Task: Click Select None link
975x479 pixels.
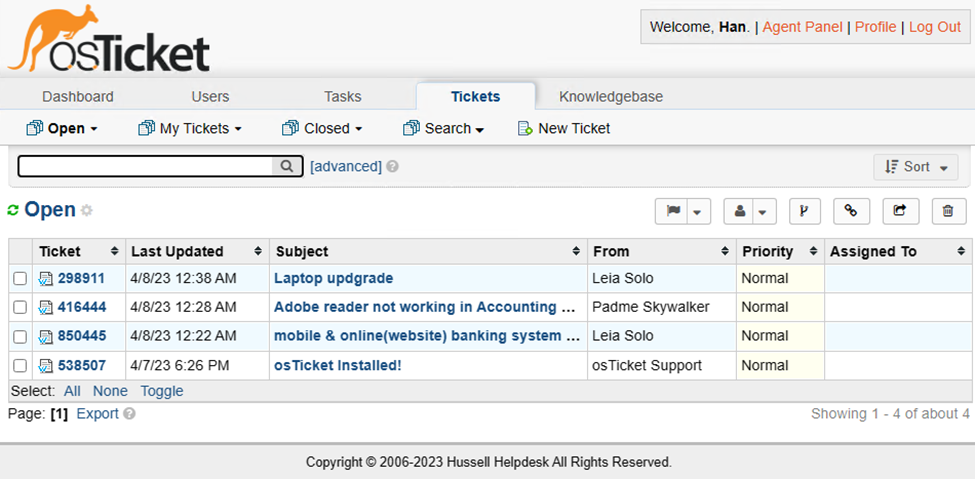Action: click(110, 391)
